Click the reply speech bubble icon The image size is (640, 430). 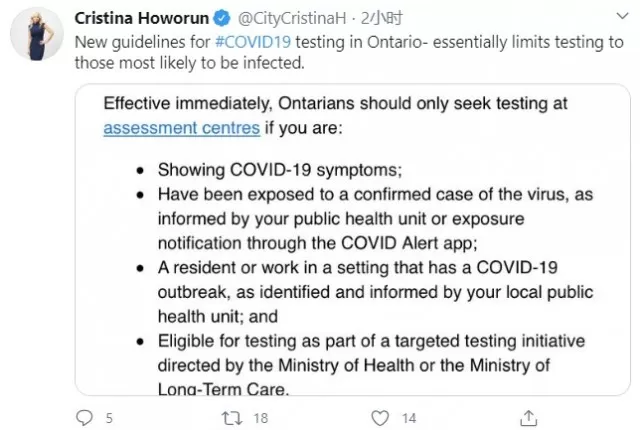[x=84, y=418]
